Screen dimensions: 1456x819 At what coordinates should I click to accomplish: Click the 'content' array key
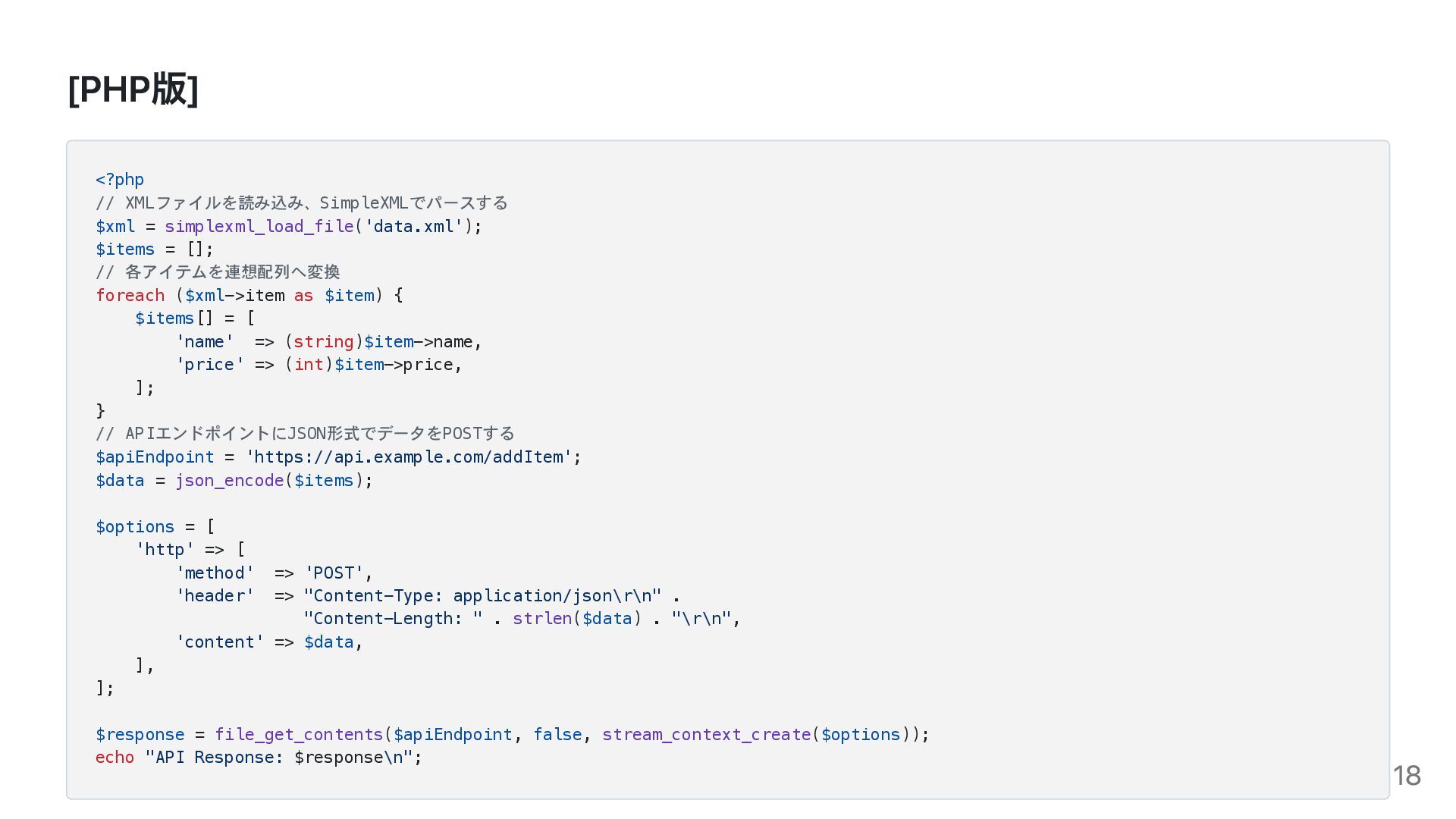pyautogui.click(x=220, y=642)
